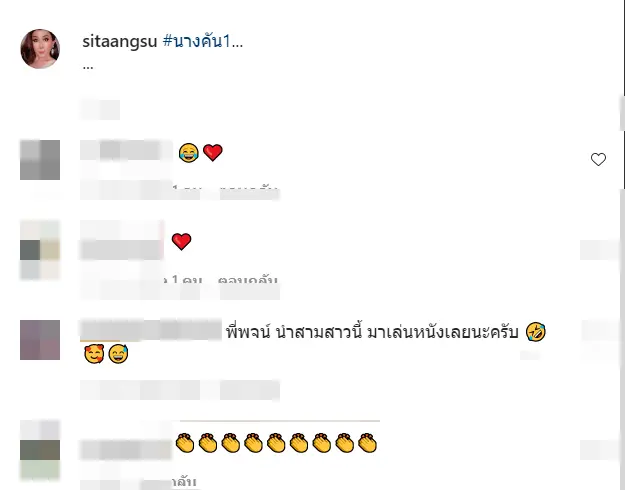This screenshot has width=625, height=490.
Task: Click the sweat-smile emoji in third comment
Action: [x=118, y=354]
